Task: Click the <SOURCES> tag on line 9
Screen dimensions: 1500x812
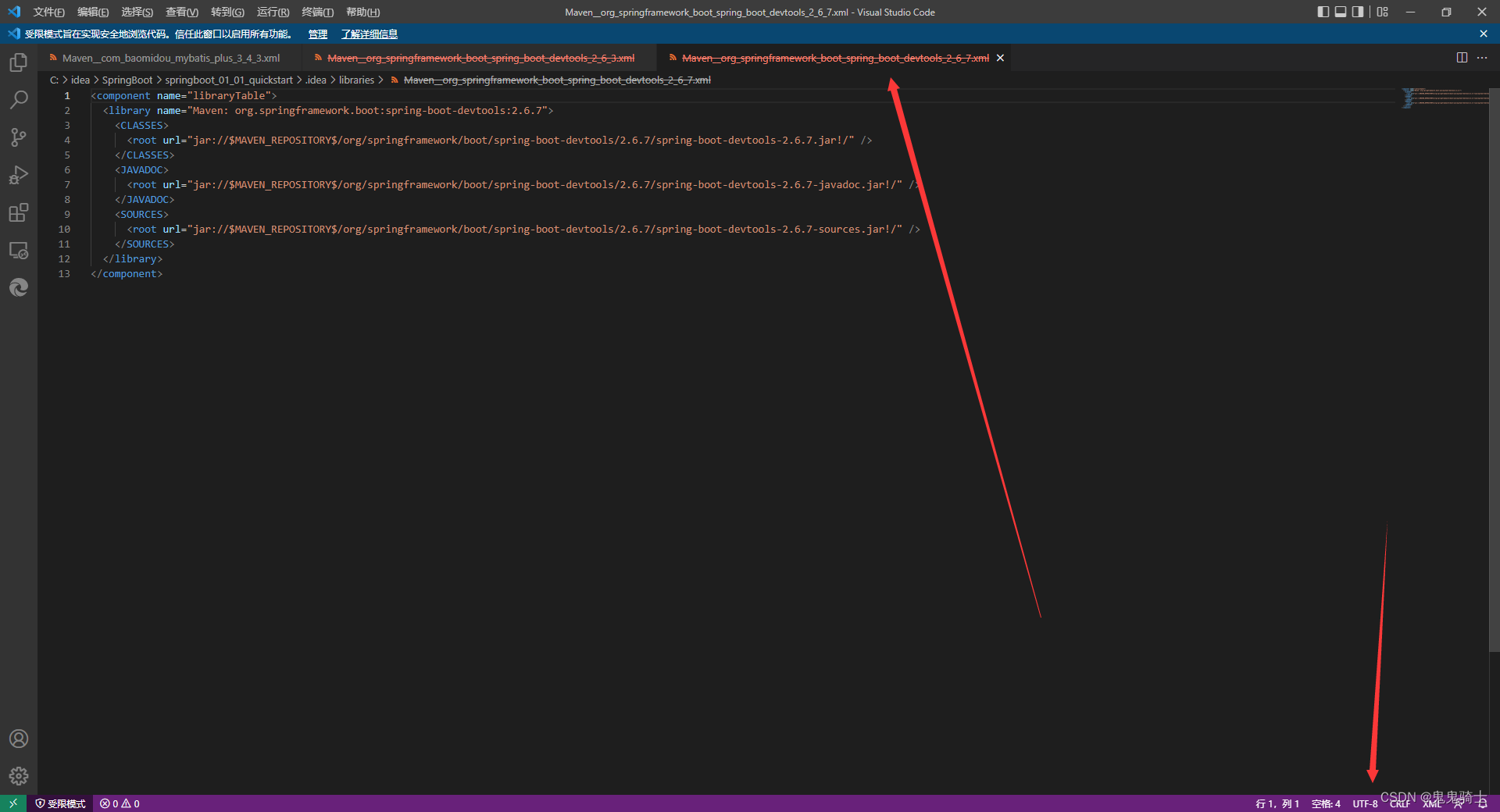Action: (x=141, y=214)
